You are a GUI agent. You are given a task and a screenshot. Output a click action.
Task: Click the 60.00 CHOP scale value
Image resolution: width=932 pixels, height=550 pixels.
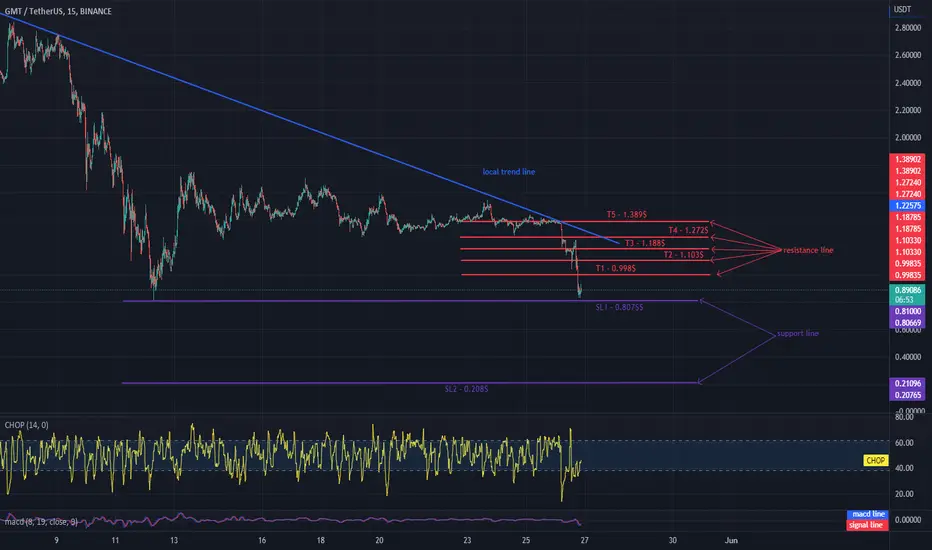click(904, 443)
